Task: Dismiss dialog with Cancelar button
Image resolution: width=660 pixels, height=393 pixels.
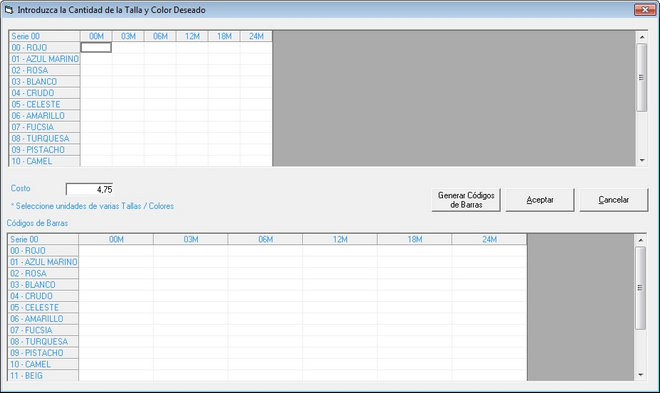Action: coord(614,200)
